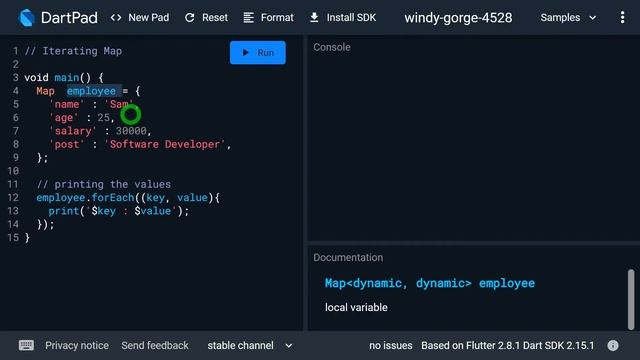Image resolution: width=640 pixels, height=360 pixels.
Task: Click 'main' in the void main line
Action: tap(67, 78)
